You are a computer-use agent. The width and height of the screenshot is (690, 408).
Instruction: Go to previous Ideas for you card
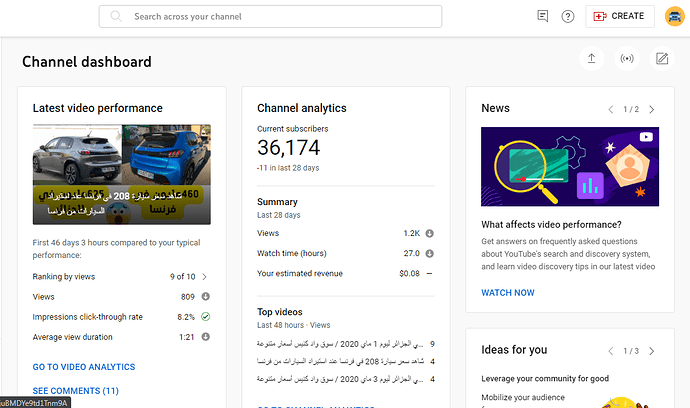pos(611,351)
